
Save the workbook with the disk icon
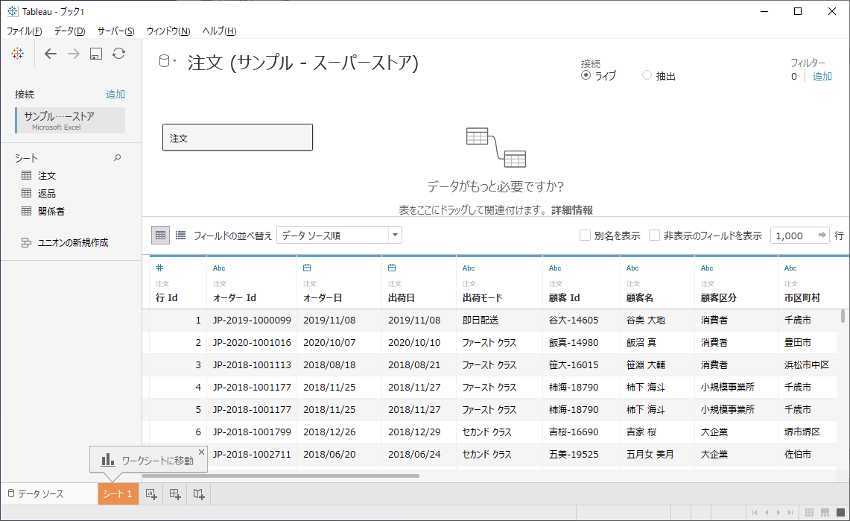96,54
